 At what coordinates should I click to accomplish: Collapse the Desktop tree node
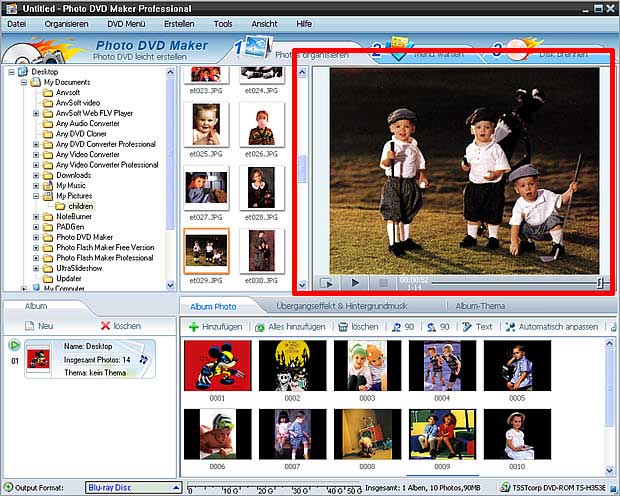click(x=11, y=72)
